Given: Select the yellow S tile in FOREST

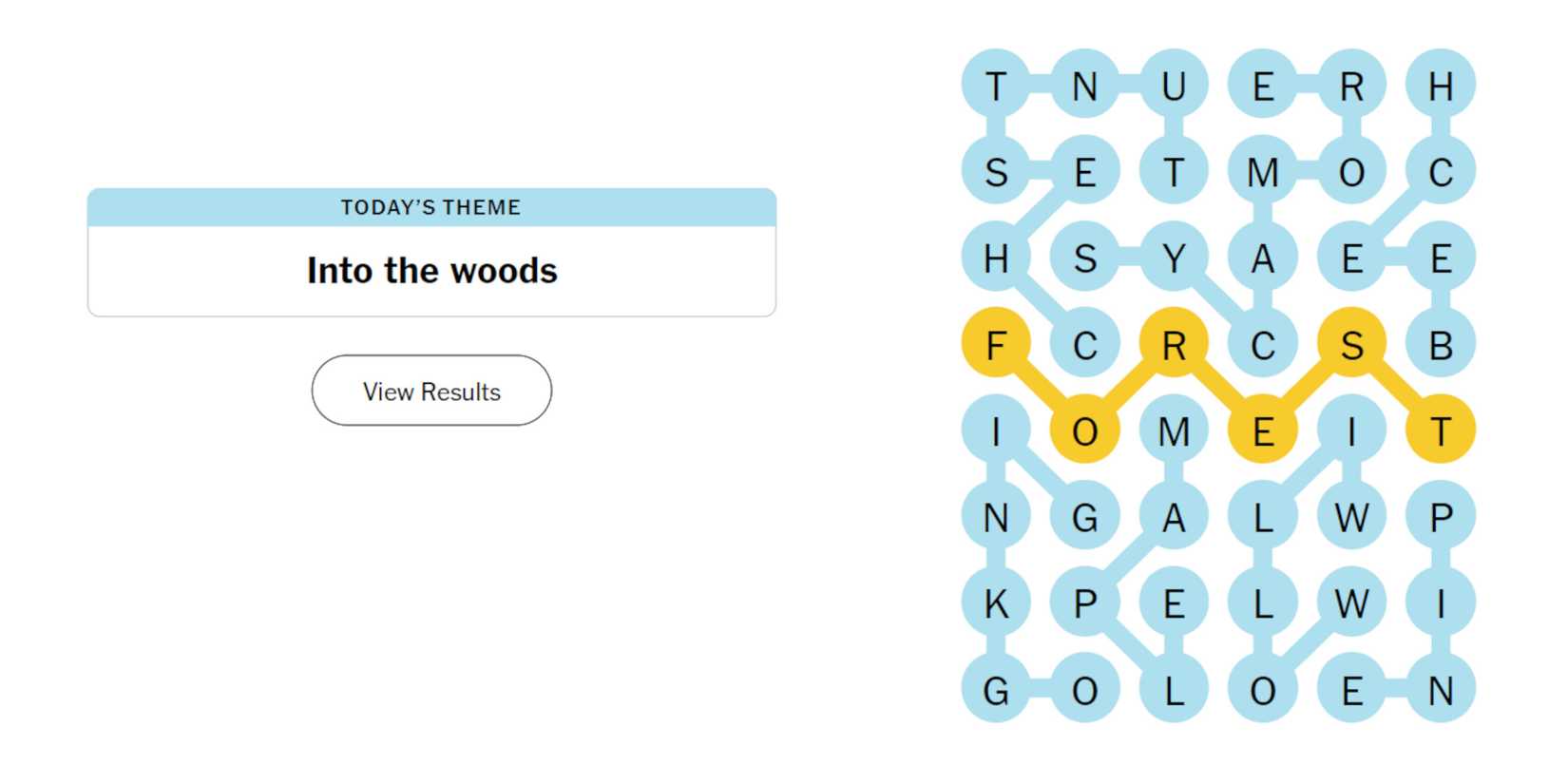Looking at the screenshot, I should click(1352, 346).
